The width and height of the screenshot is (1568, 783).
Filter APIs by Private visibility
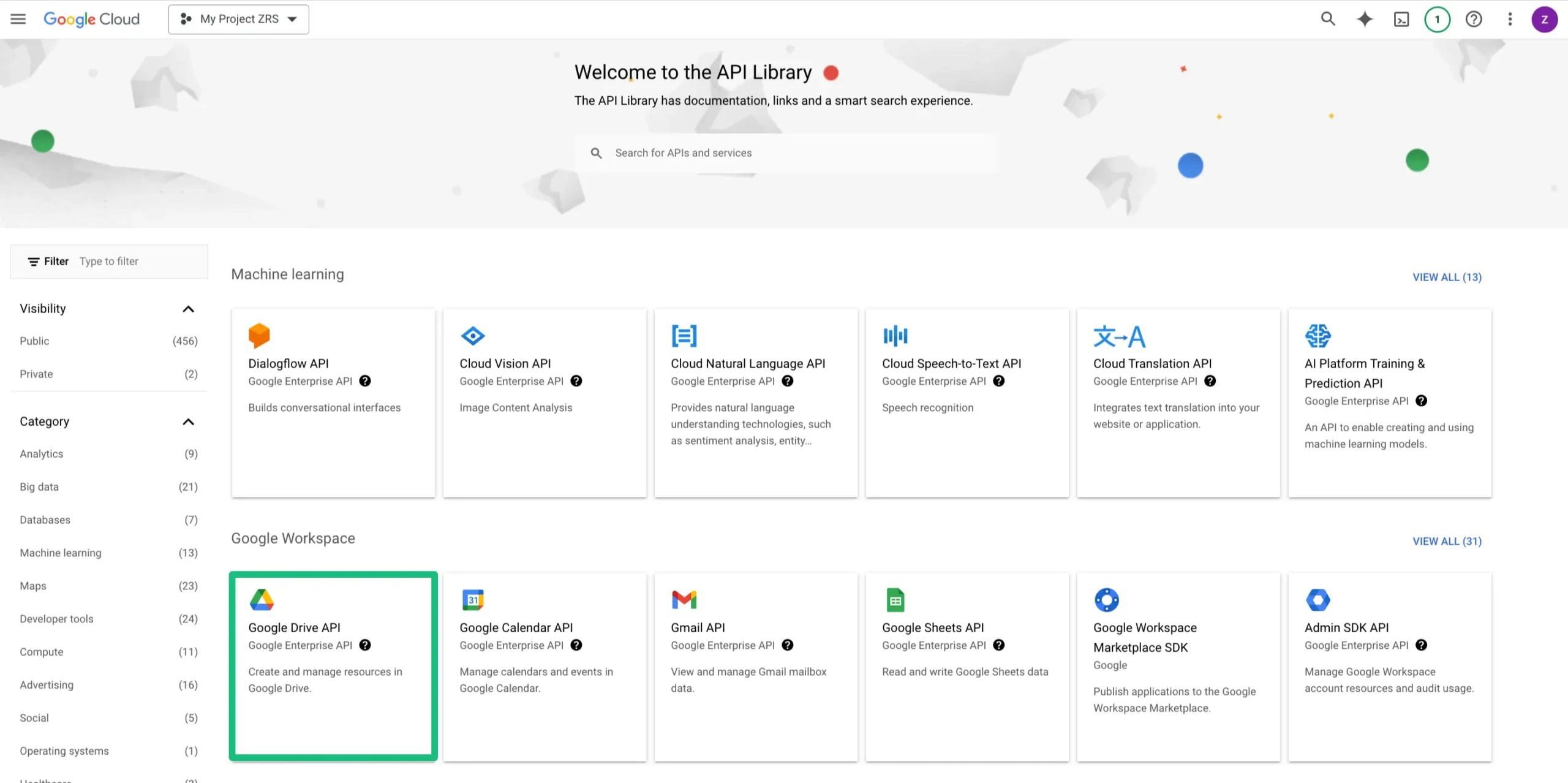click(x=36, y=374)
